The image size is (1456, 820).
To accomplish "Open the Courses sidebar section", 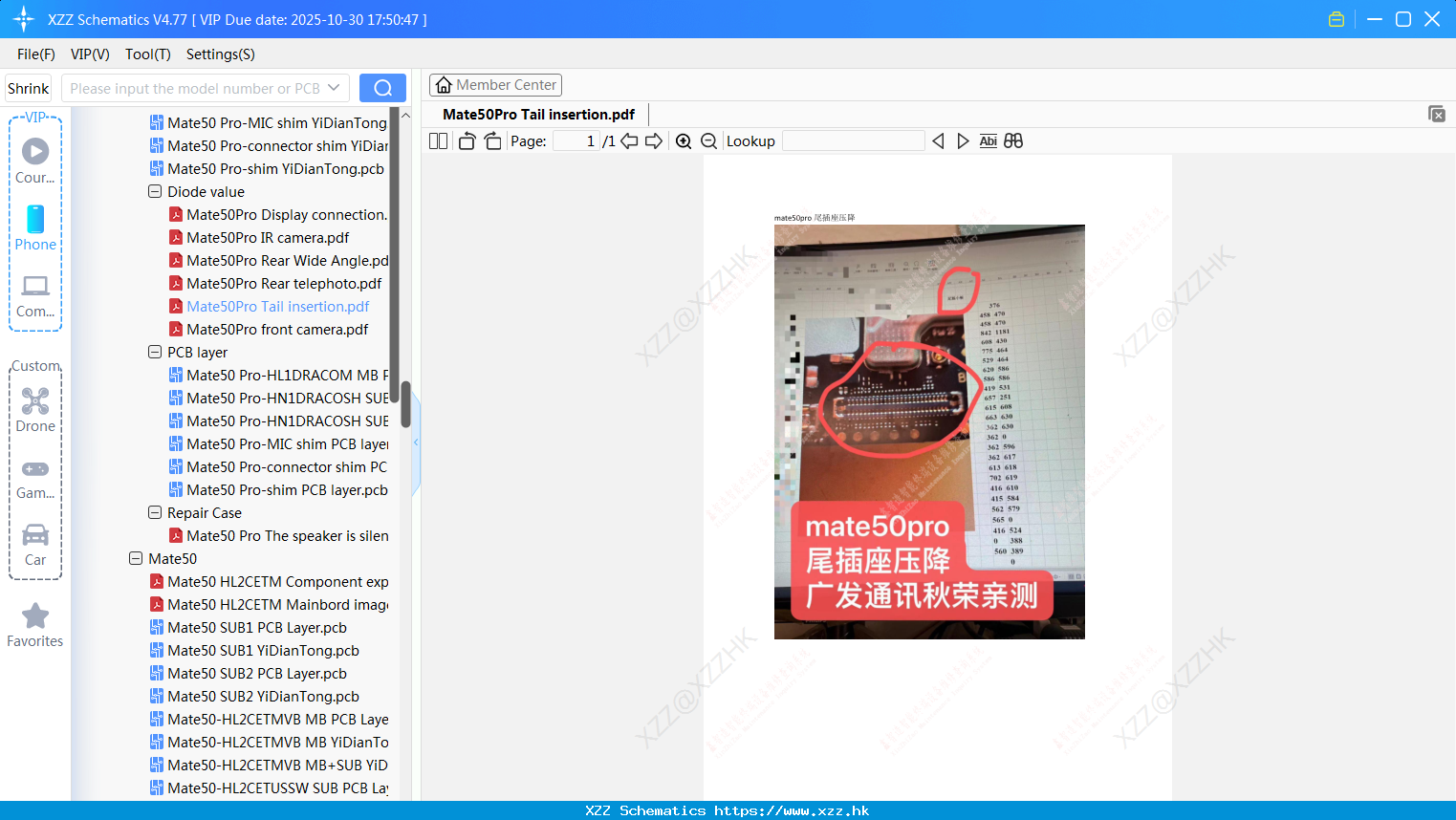I will (x=35, y=161).
